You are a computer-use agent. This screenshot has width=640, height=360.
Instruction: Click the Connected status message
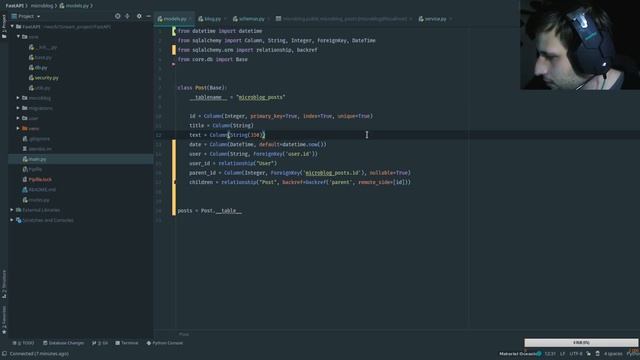(39, 353)
